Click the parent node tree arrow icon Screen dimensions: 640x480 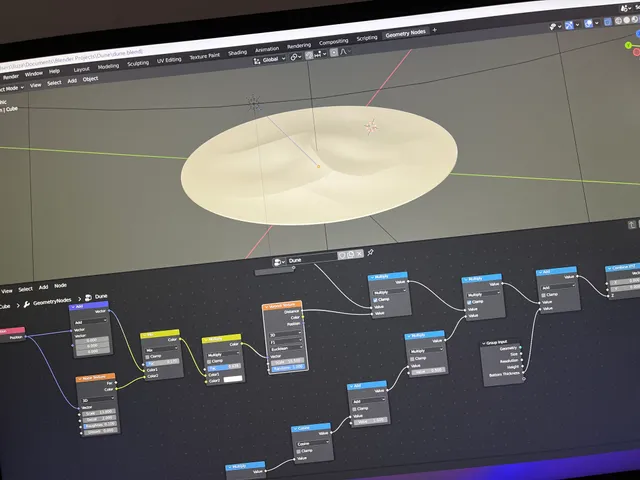(x=632, y=224)
